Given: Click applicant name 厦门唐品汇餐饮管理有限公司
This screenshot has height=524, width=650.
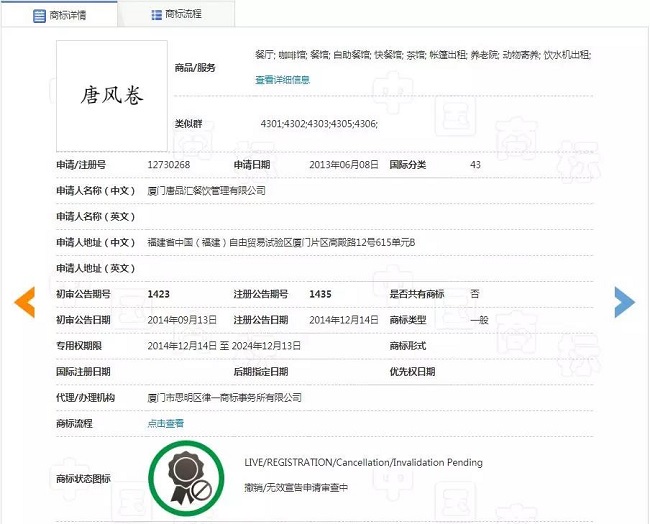Looking at the screenshot, I should [x=206, y=190].
